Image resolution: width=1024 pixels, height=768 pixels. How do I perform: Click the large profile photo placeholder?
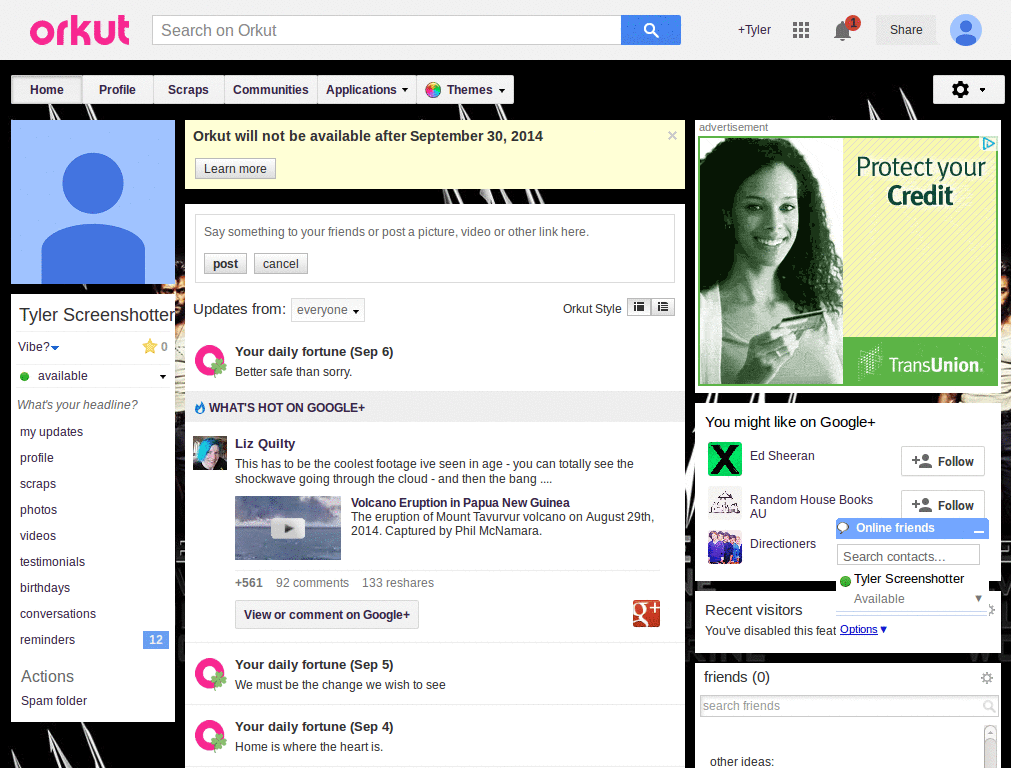[93, 202]
